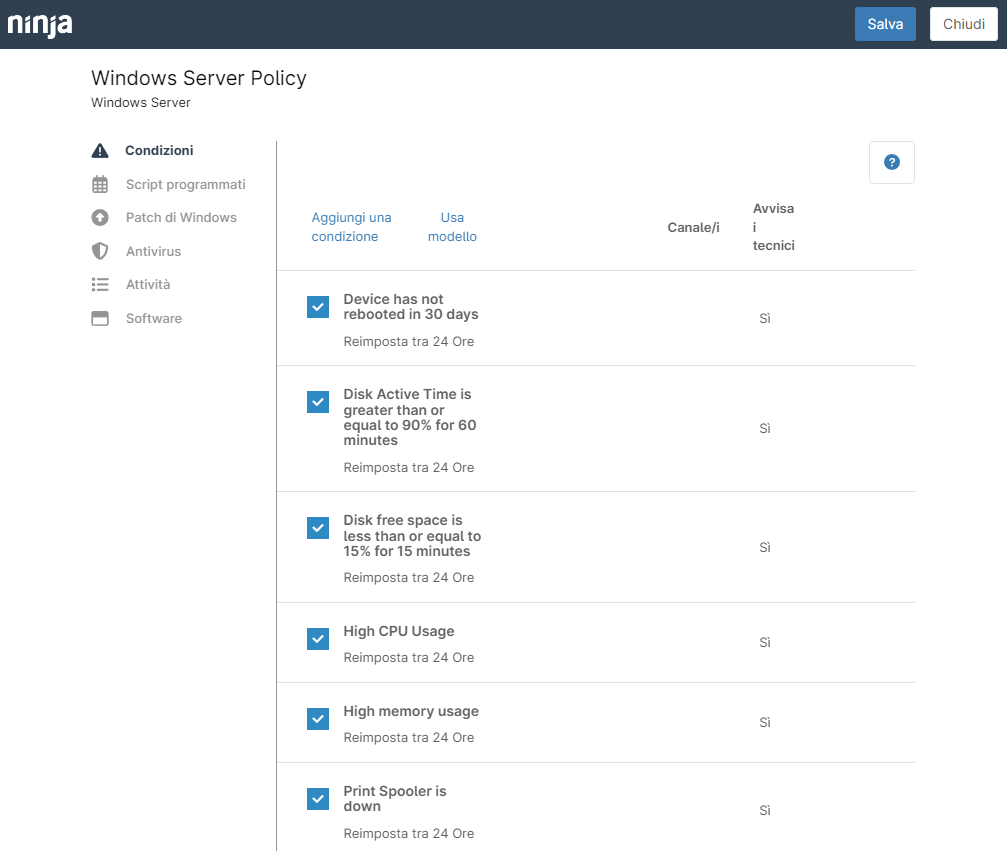
Task: Click 'Sì' in the Disk Active Time row
Action: tap(765, 428)
